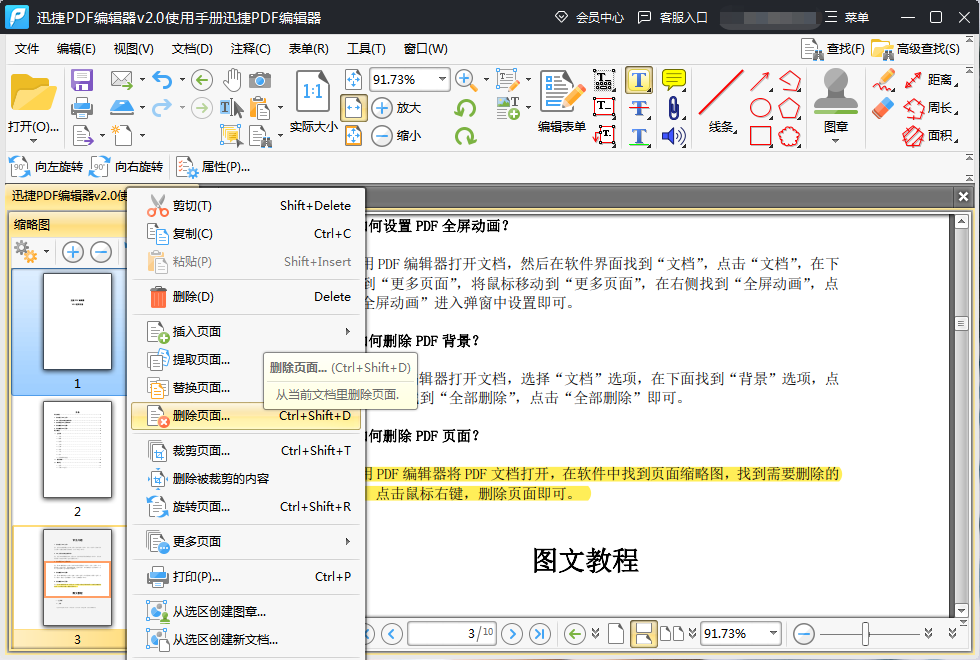The image size is (980, 660).
Task: Click the blue undo arrow
Action: [x=162, y=80]
